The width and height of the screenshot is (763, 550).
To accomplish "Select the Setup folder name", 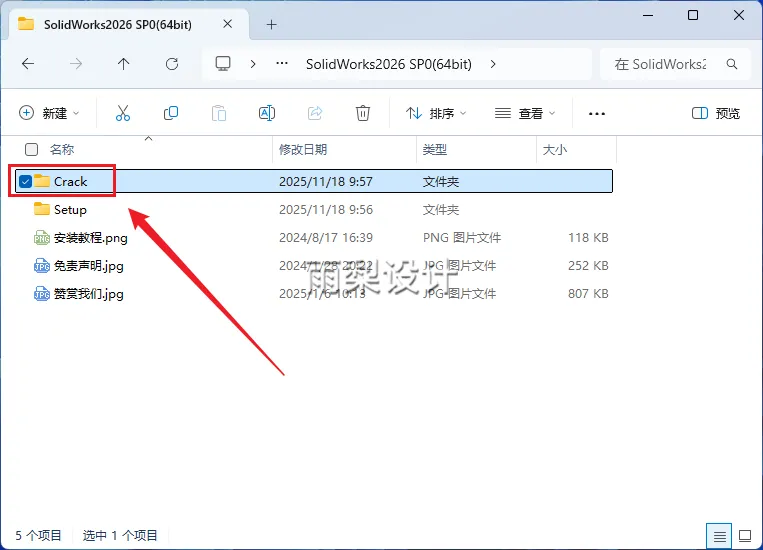I will pyautogui.click(x=71, y=210).
